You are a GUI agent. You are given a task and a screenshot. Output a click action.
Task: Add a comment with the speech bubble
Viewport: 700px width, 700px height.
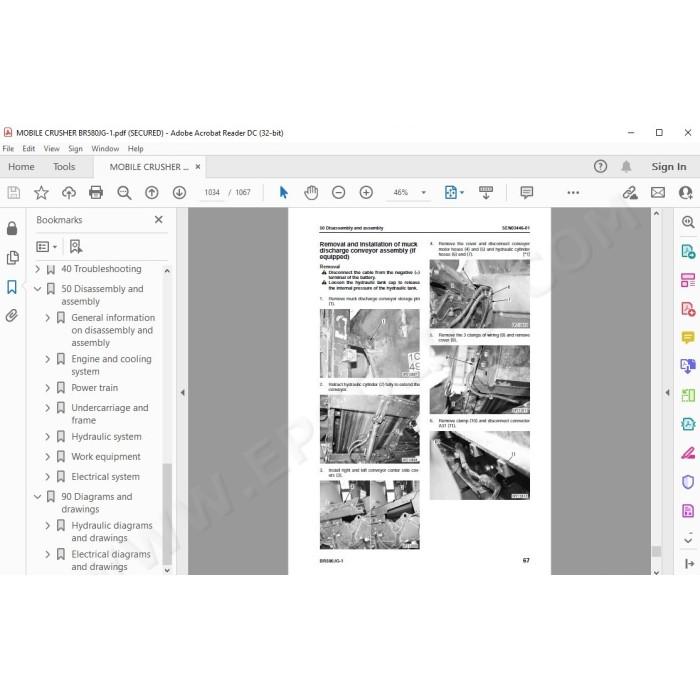(527, 192)
